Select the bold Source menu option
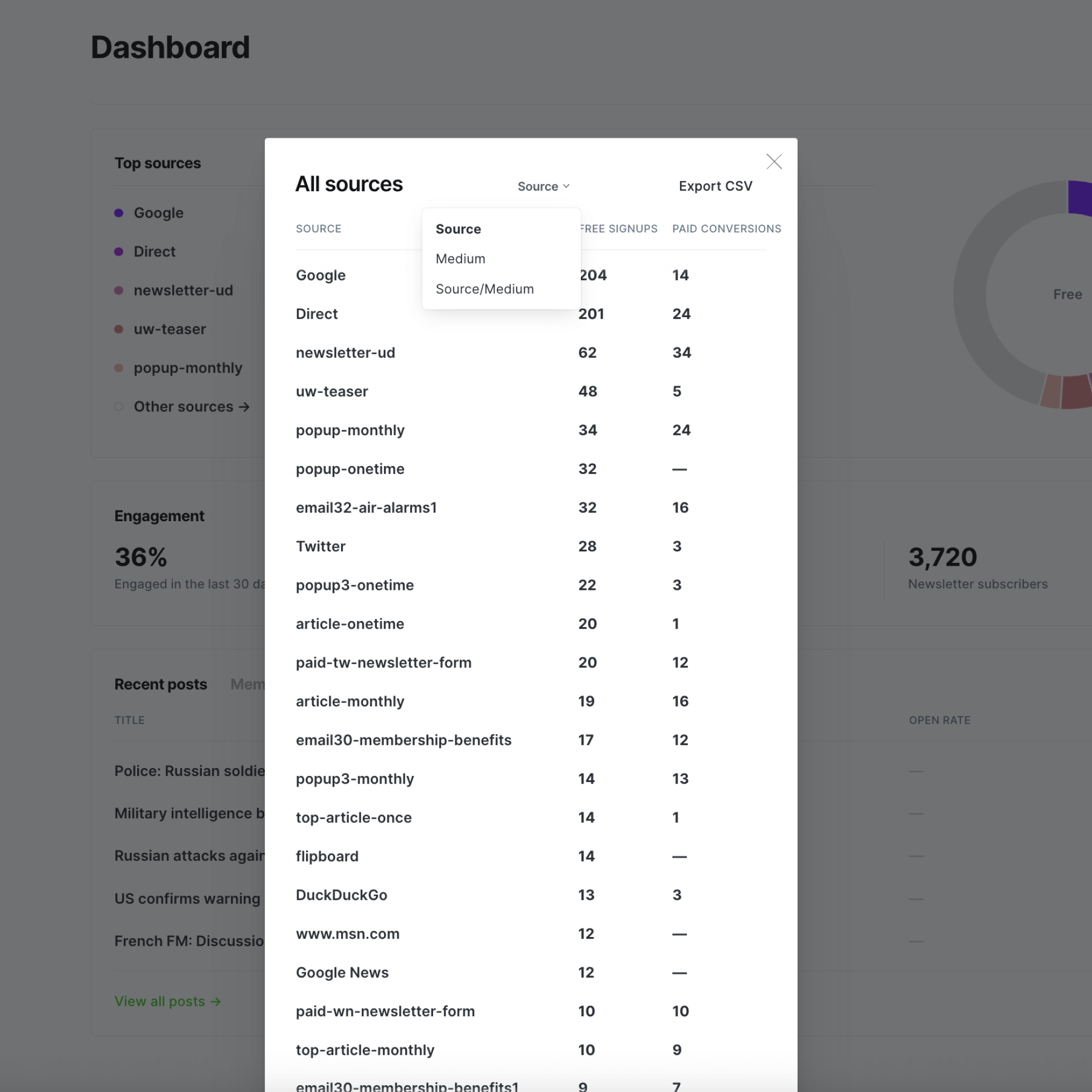 point(458,229)
